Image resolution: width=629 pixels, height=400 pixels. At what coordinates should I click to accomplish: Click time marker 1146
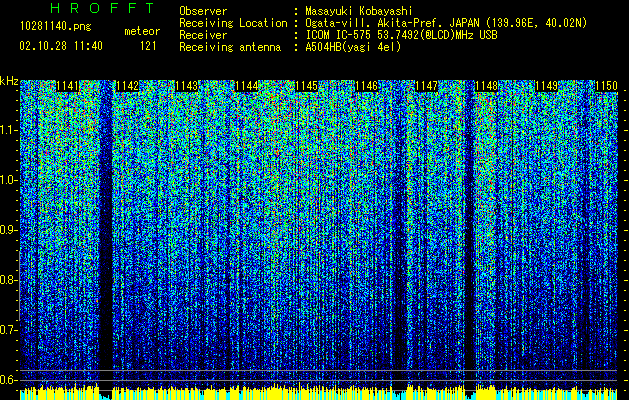click(x=367, y=86)
